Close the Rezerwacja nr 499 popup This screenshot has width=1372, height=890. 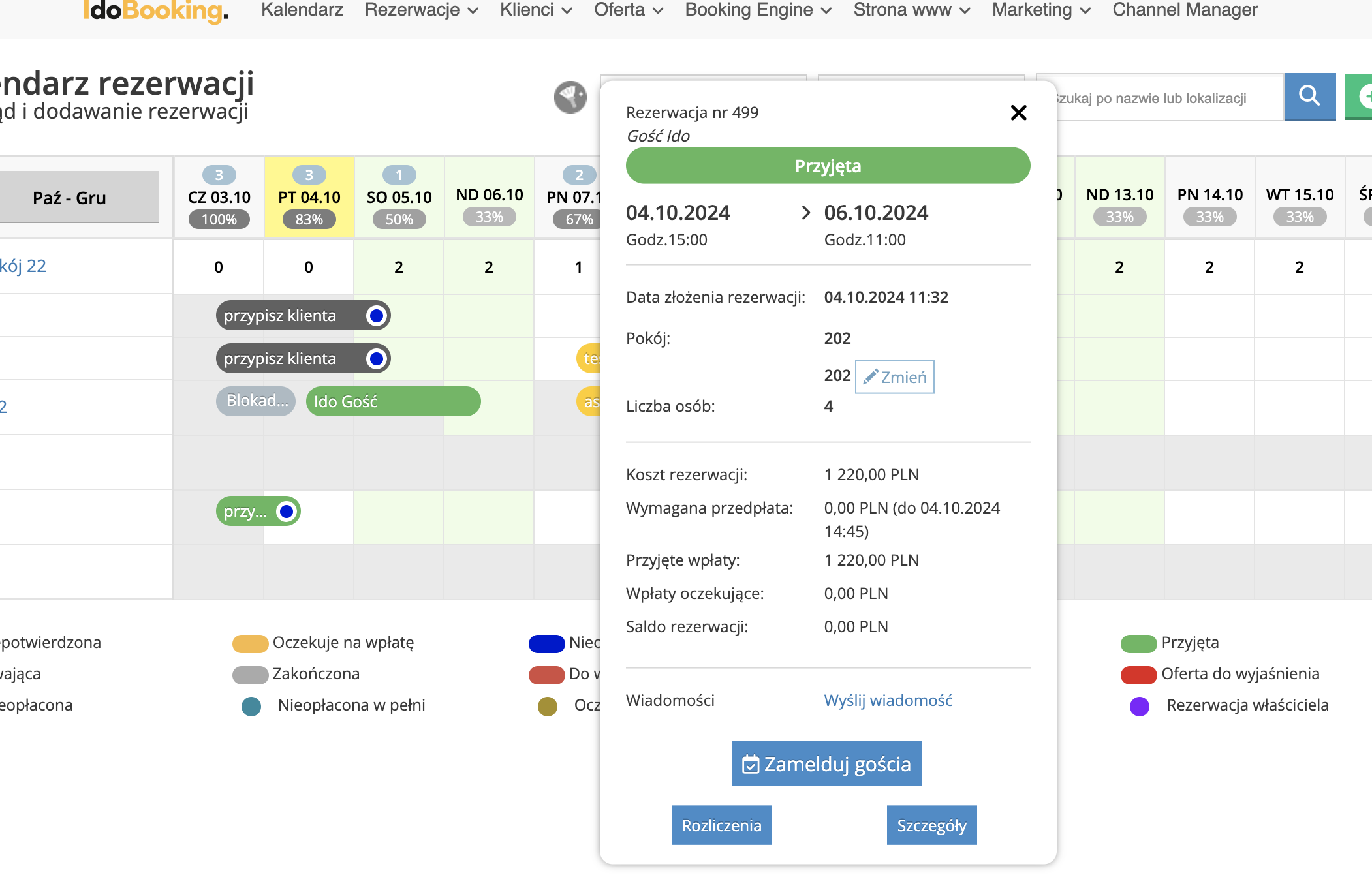[1018, 113]
